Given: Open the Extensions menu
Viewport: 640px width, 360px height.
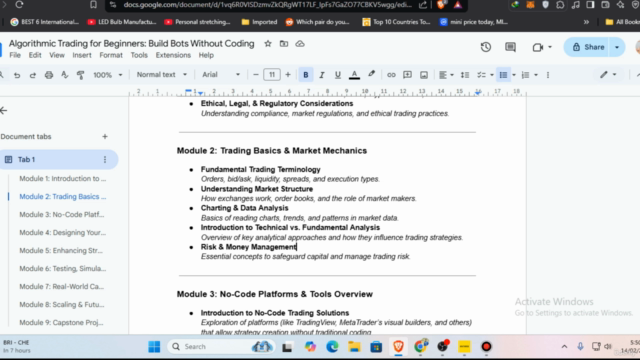Looking at the screenshot, I should pyautogui.click(x=173, y=55).
